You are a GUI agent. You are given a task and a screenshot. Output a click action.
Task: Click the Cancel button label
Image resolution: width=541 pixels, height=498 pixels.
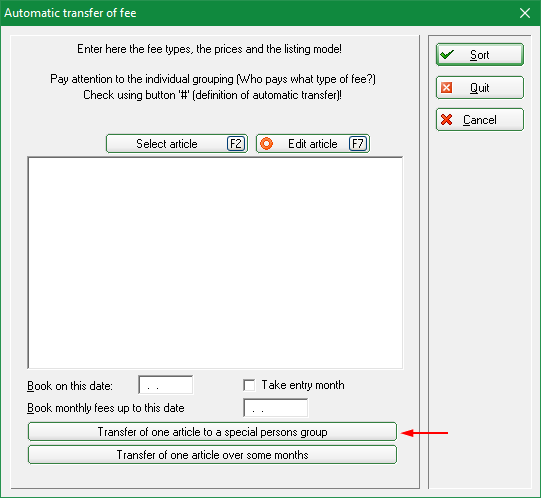pos(480,120)
